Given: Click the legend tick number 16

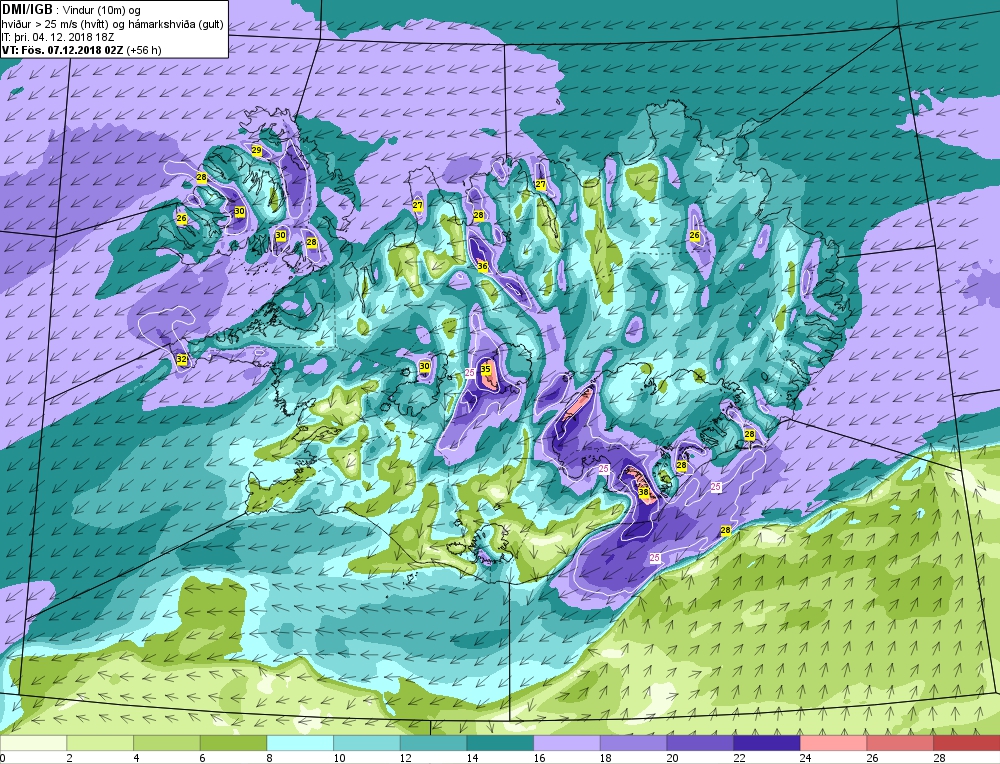Looking at the screenshot, I should pos(540,758).
